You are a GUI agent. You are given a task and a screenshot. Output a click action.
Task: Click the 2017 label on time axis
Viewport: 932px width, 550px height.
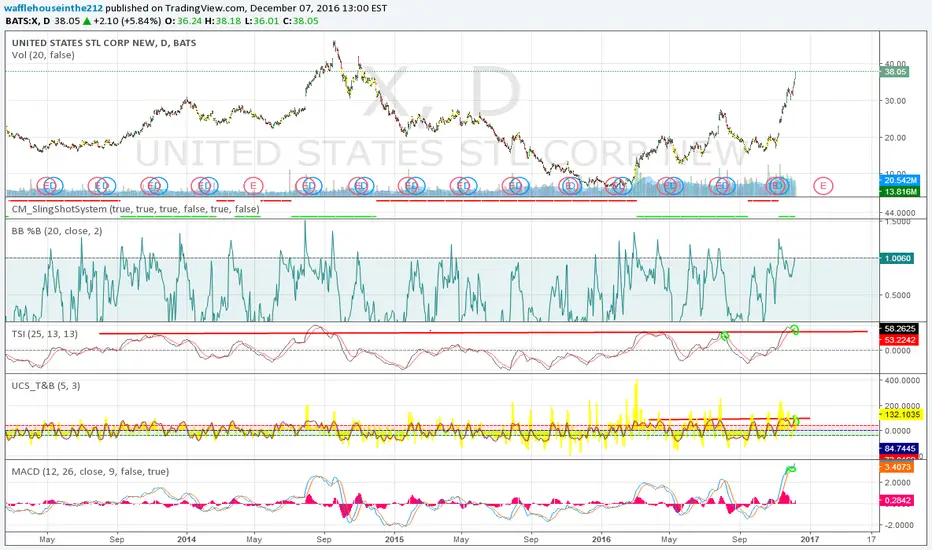coord(810,539)
